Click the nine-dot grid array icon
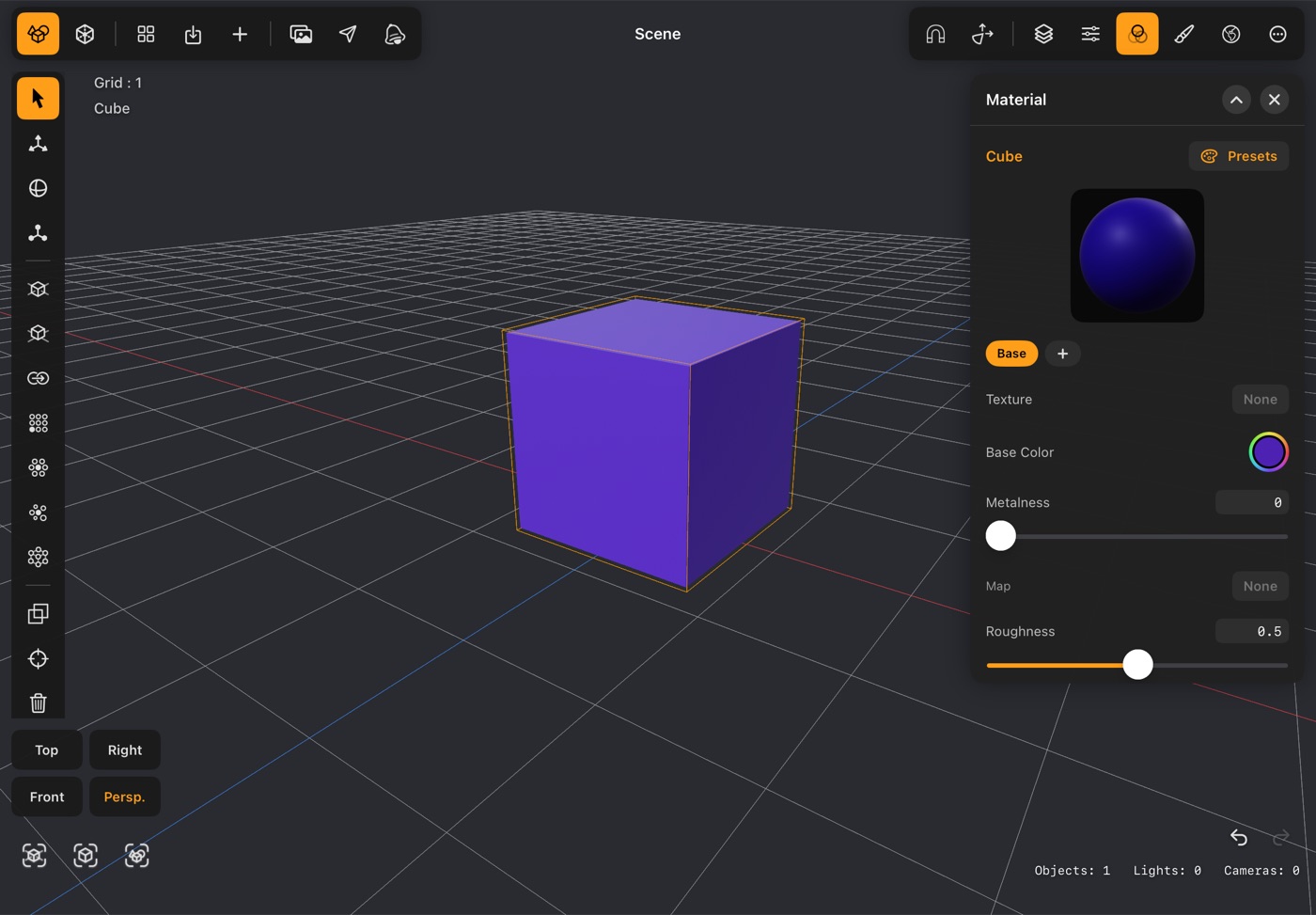Image resolution: width=1316 pixels, height=915 pixels. pos(38,423)
